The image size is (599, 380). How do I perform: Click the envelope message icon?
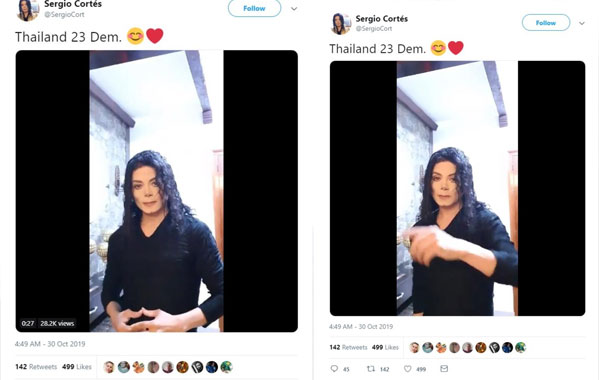tap(444, 369)
